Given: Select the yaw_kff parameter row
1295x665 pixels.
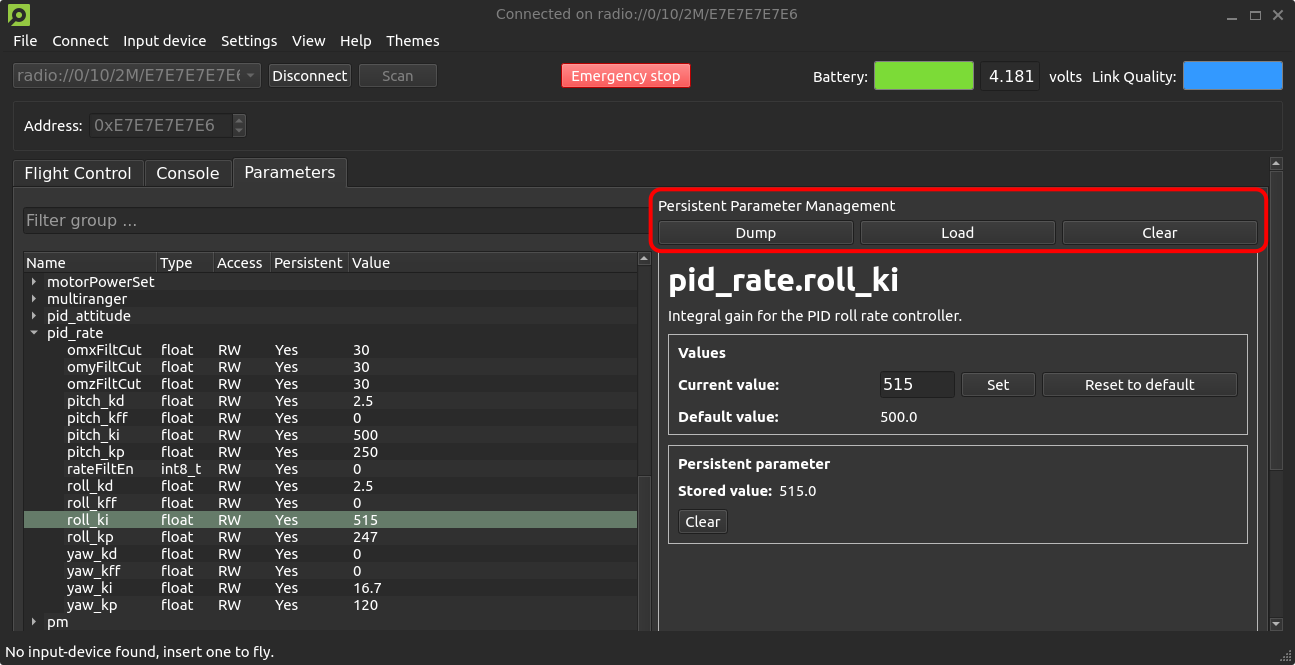Looking at the screenshot, I should pyautogui.click(x=330, y=571).
